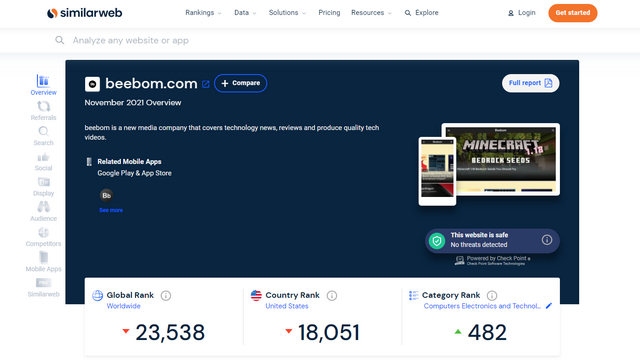
Task: Edit category with the pencil icon
Action: pos(549,306)
